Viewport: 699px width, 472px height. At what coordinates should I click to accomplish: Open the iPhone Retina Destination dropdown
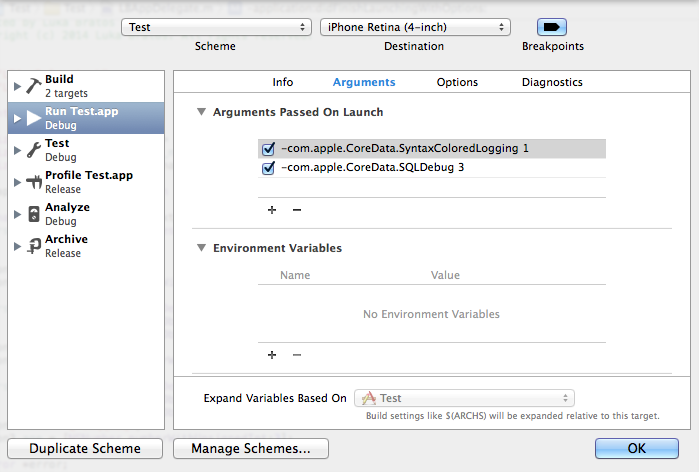click(415, 27)
